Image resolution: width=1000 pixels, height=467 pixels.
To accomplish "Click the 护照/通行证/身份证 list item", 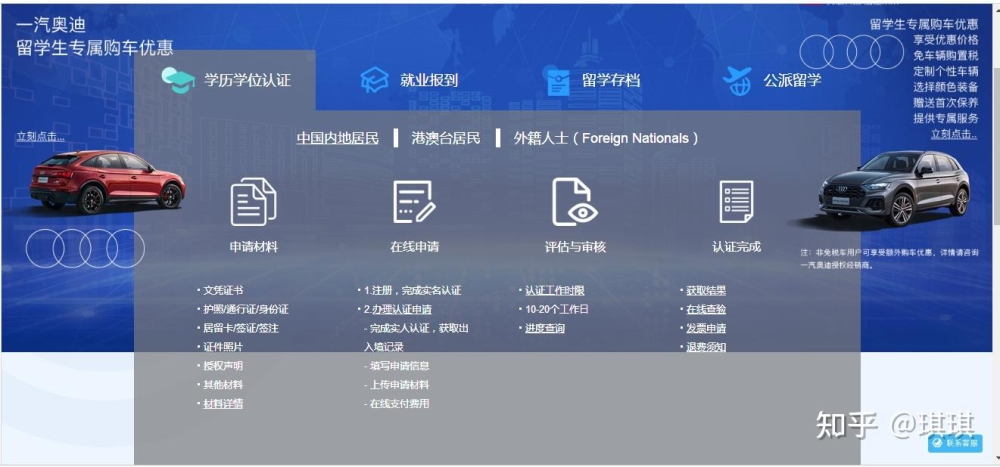I will click(246, 309).
